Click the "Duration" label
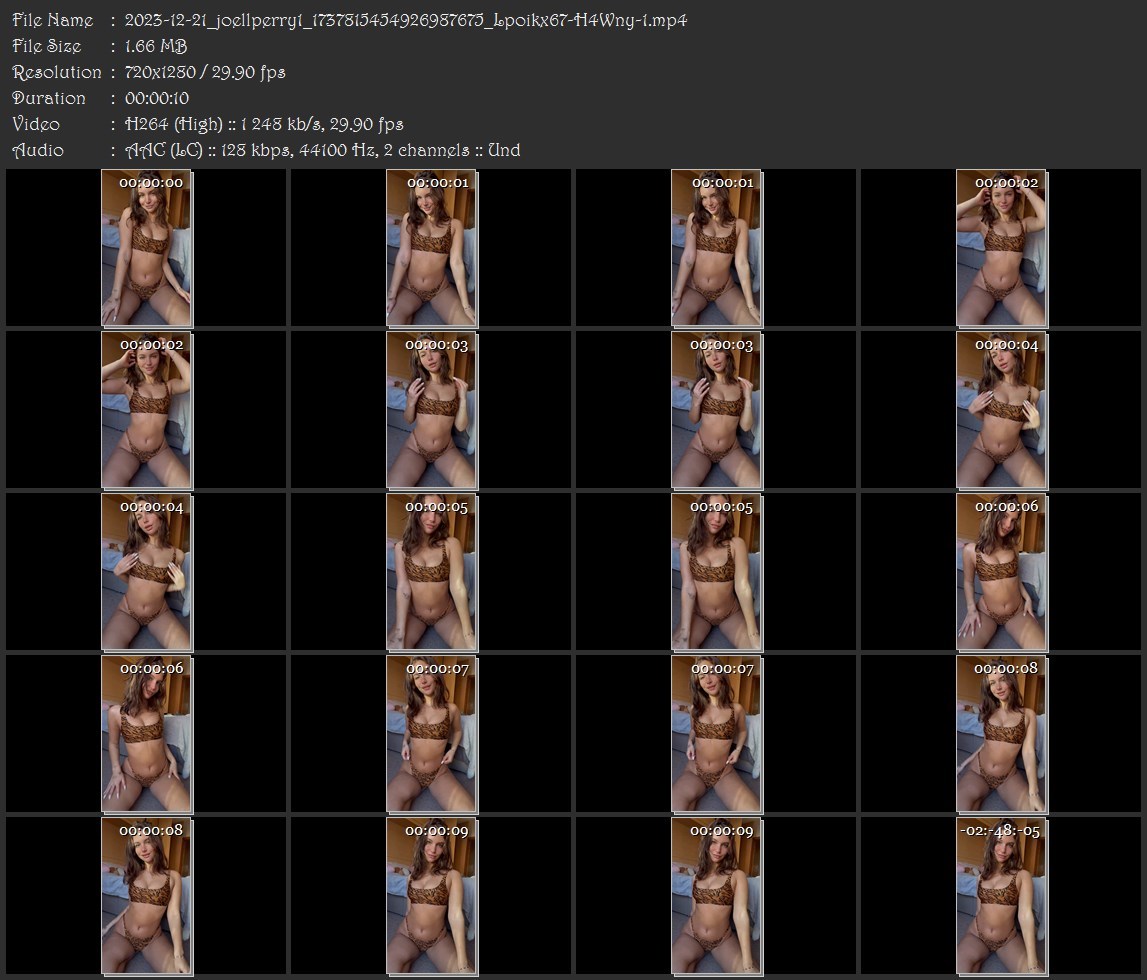This screenshot has height=980, width=1147. pyautogui.click(x=49, y=98)
